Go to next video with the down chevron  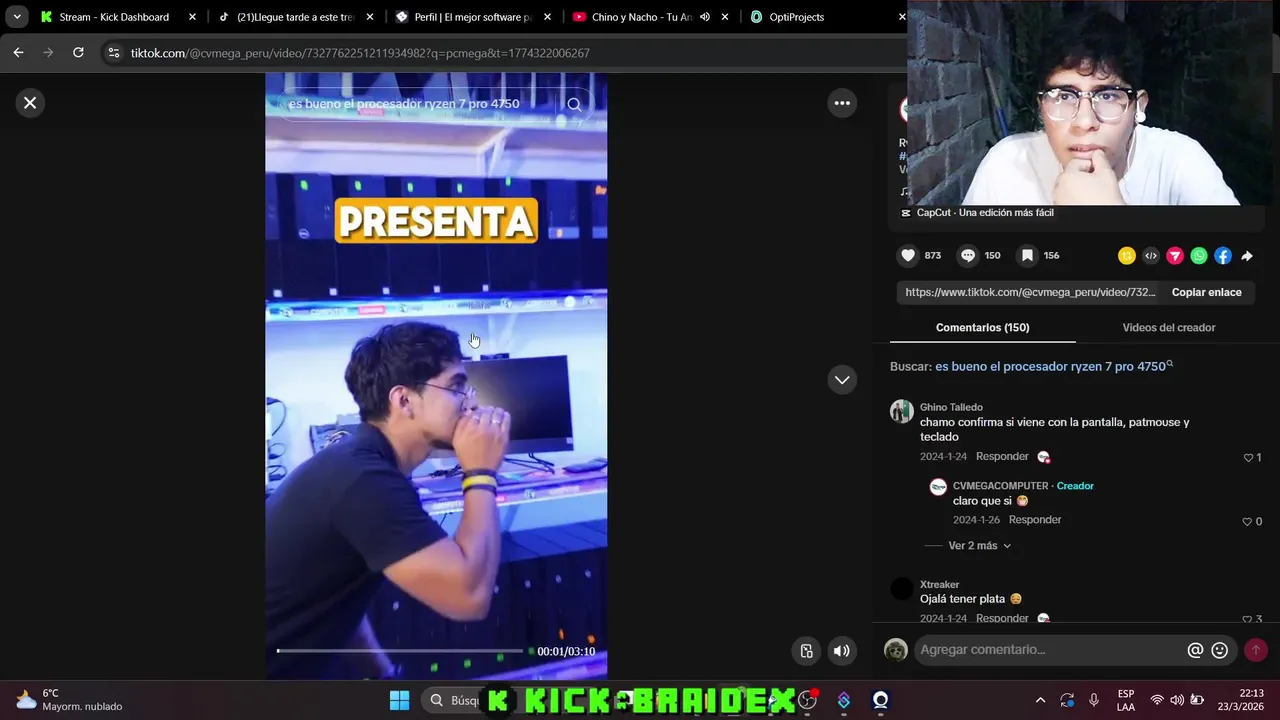[x=842, y=379]
